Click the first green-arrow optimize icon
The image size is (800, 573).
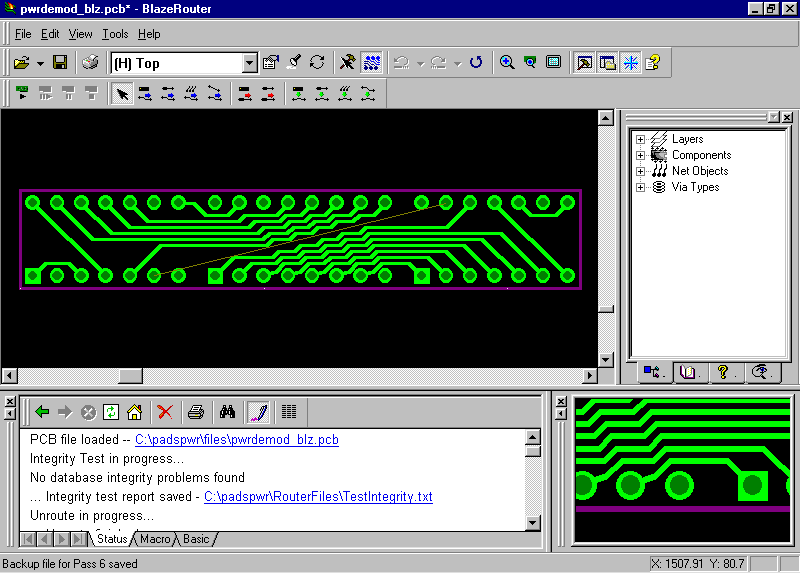click(298, 94)
